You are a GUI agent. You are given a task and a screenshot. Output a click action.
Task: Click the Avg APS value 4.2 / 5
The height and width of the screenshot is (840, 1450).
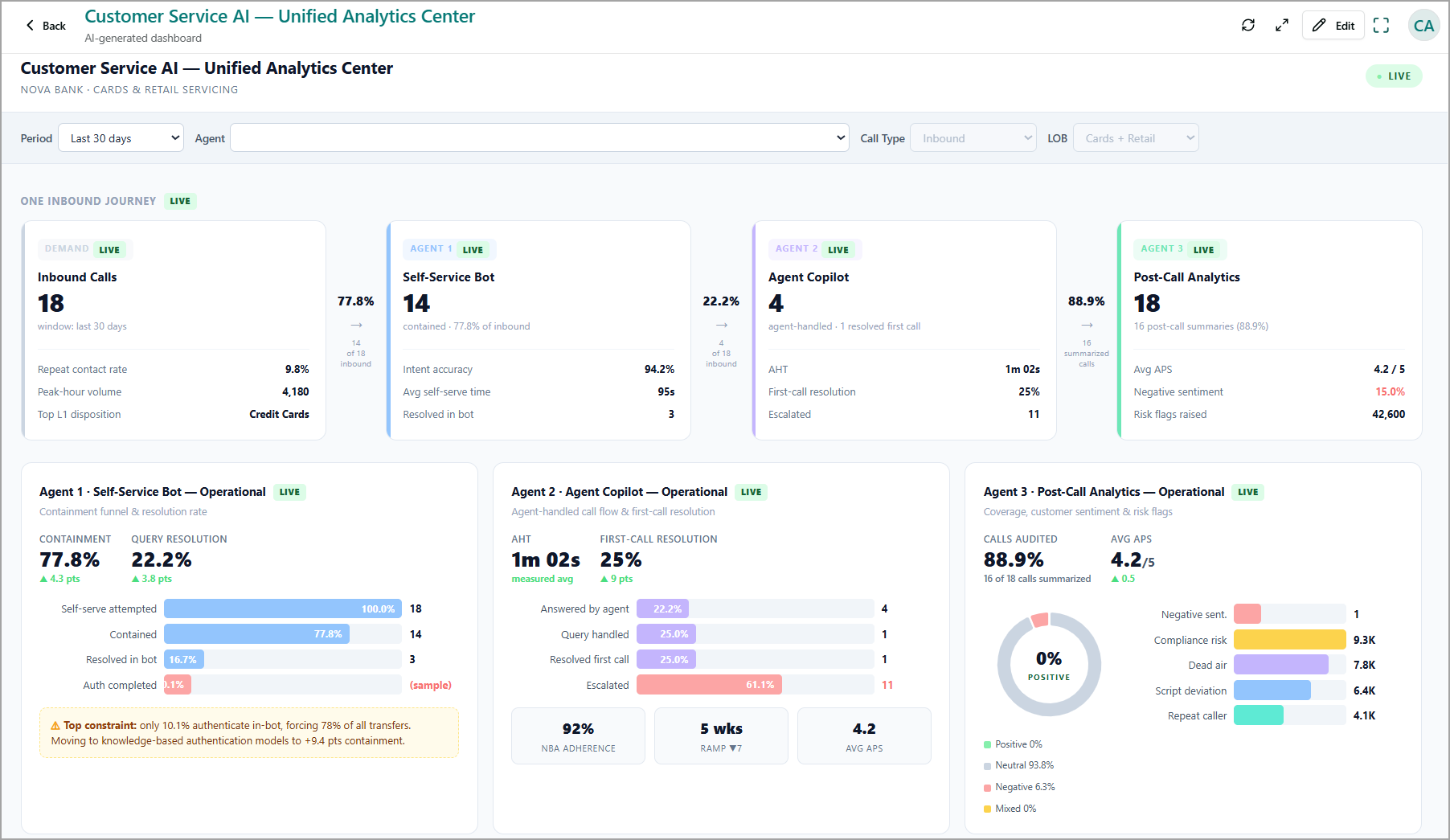coord(1389,369)
